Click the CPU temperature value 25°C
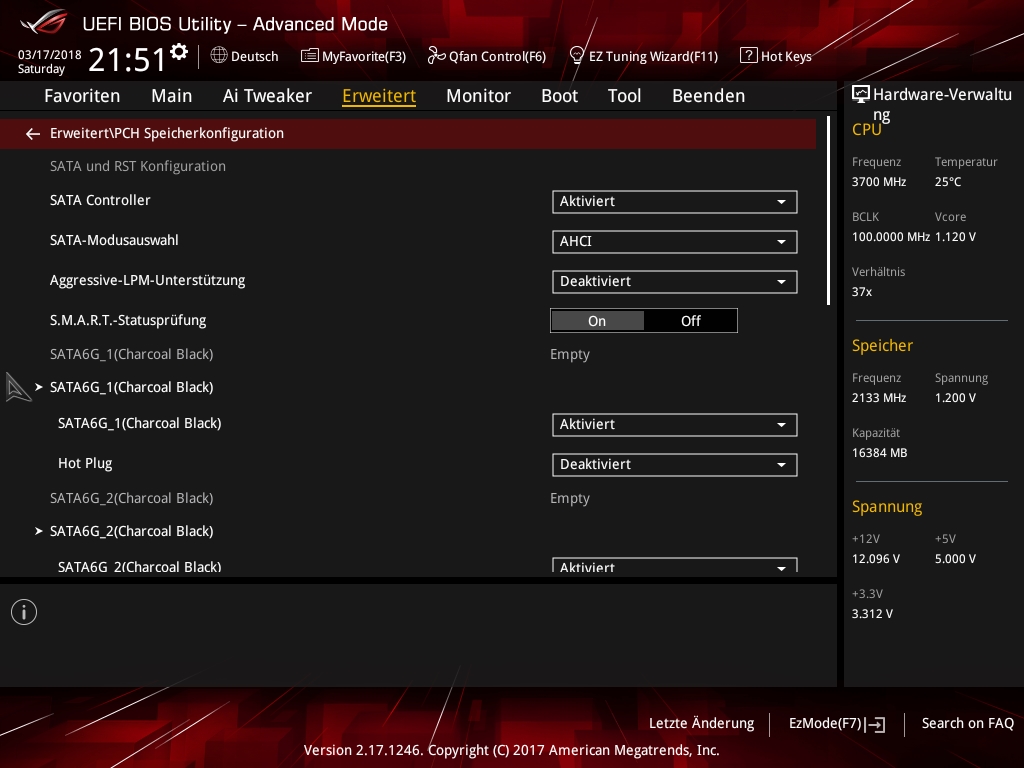The height and width of the screenshot is (768, 1024). pyautogui.click(x=948, y=182)
